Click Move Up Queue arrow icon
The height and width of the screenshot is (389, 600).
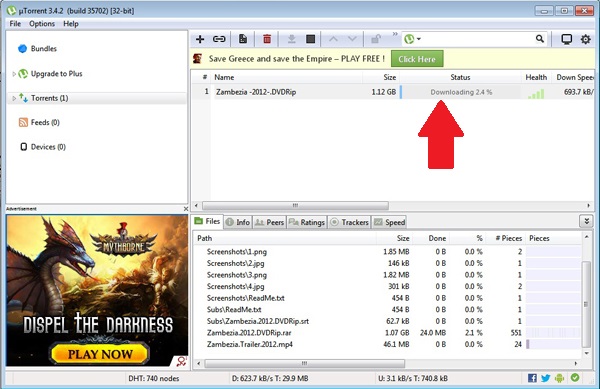[333, 39]
